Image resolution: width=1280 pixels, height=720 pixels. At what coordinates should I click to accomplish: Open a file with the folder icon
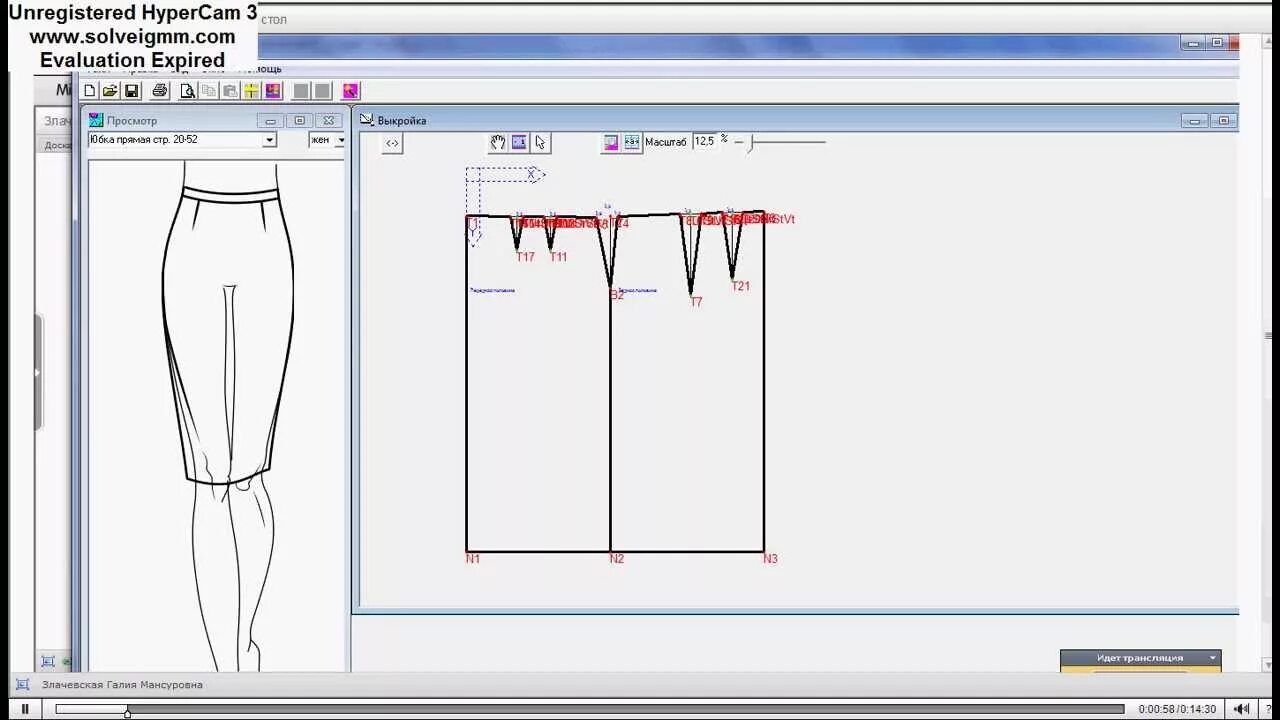click(x=110, y=91)
